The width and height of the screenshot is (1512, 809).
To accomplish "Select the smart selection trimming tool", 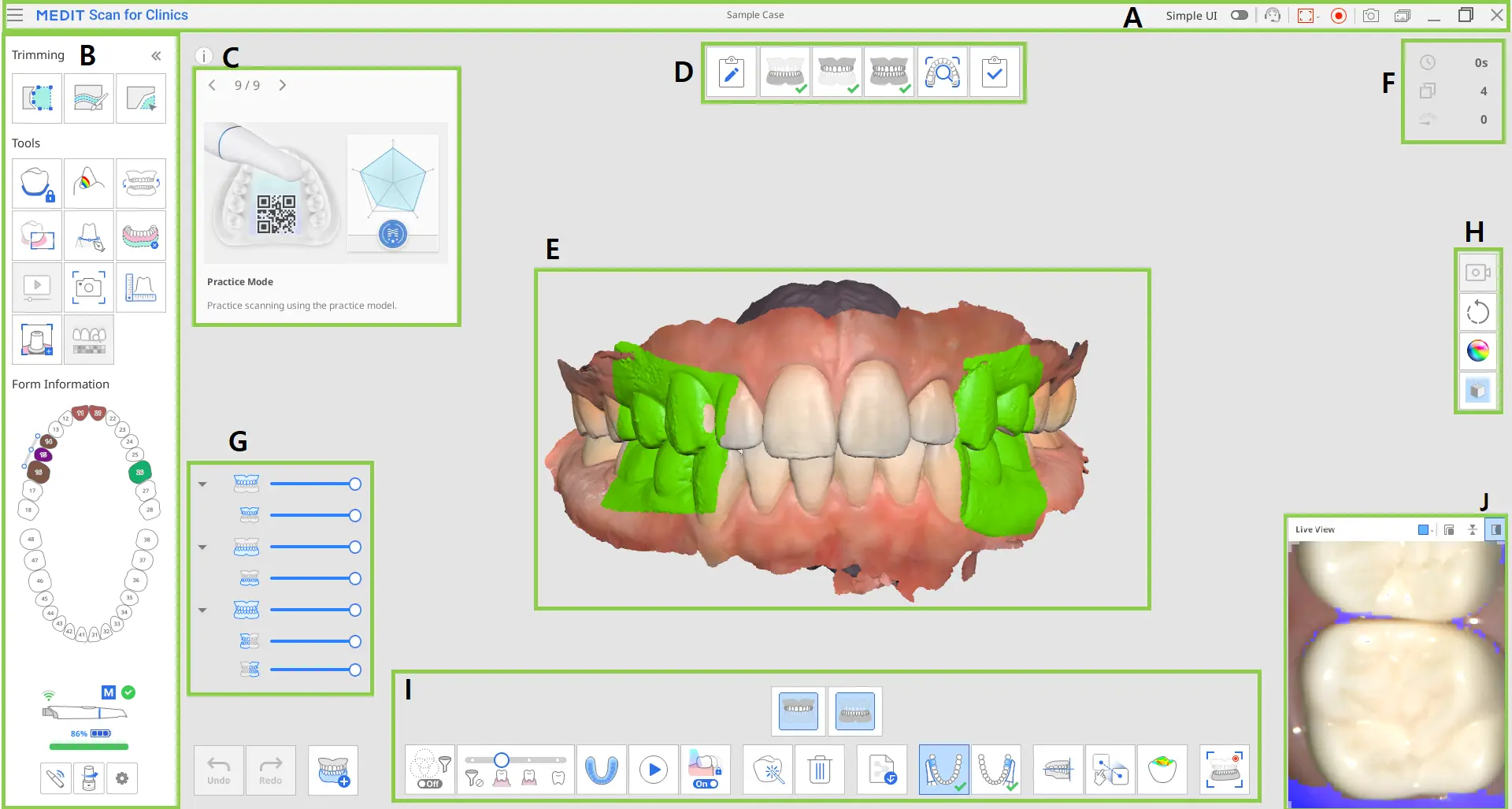I will click(x=141, y=98).
